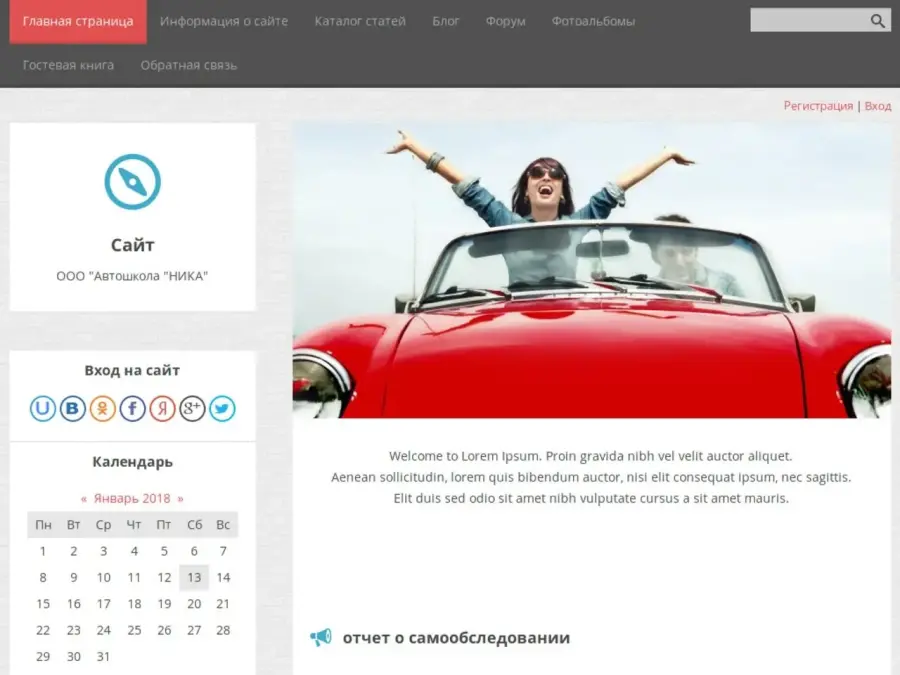Log in with the Facebook icon
The width and height of the screenshot is (900, 675).
(133, 408)
